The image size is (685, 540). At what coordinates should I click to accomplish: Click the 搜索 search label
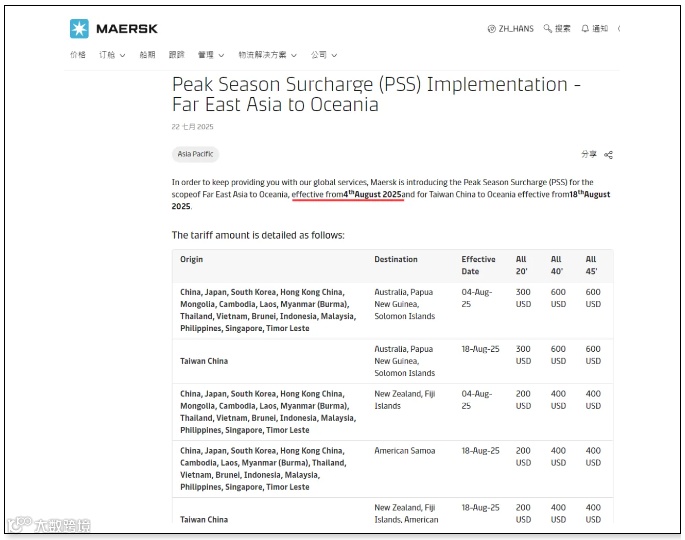[563, 29]
